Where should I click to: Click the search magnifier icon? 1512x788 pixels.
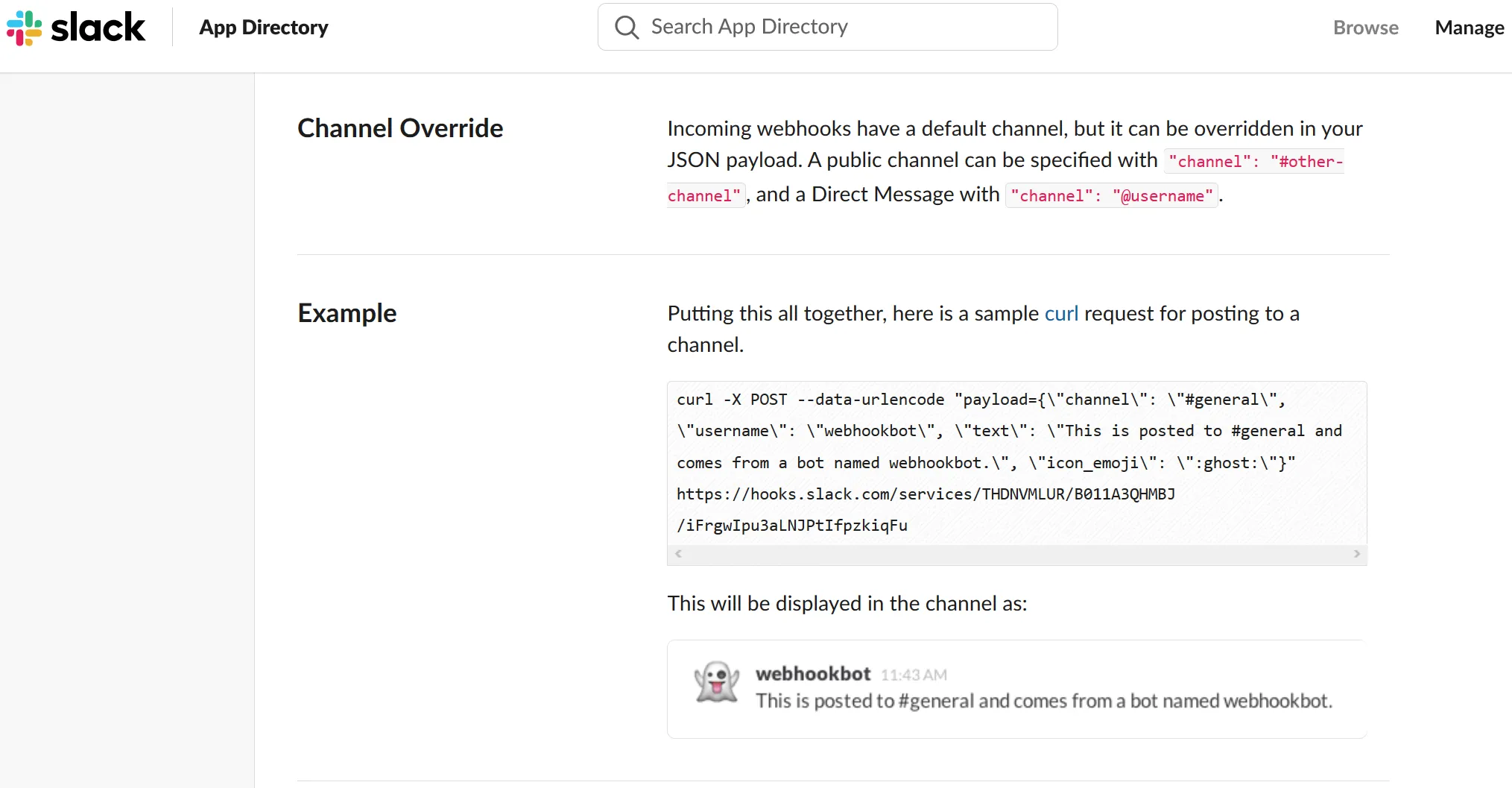627,28
